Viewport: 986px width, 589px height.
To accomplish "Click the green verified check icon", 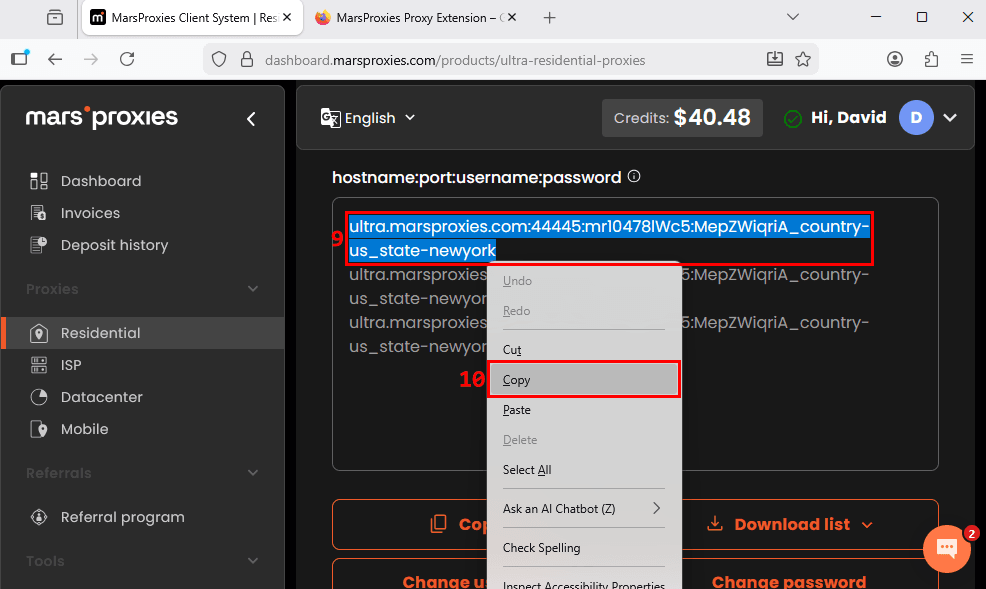I will [793, 118].
